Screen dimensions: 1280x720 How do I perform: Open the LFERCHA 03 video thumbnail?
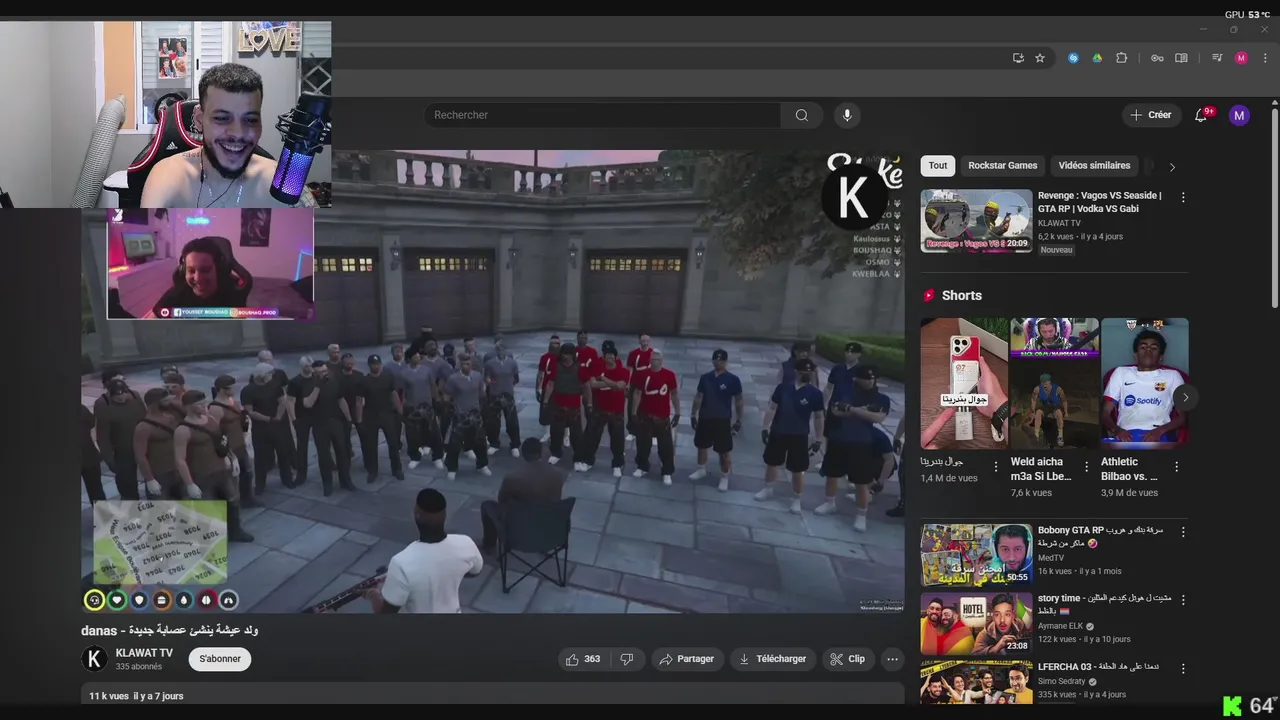tap(976, 682)
